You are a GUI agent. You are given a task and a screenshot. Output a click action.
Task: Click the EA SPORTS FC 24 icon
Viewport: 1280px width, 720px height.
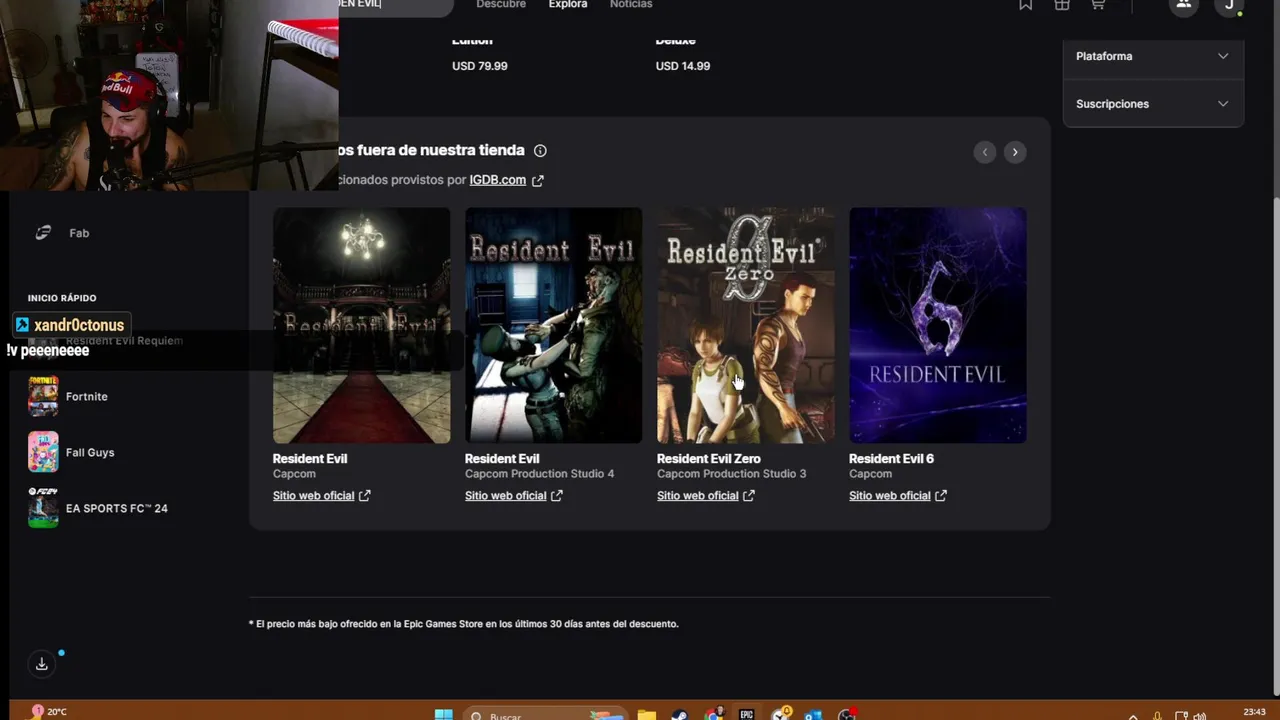(x=43, y=508)
